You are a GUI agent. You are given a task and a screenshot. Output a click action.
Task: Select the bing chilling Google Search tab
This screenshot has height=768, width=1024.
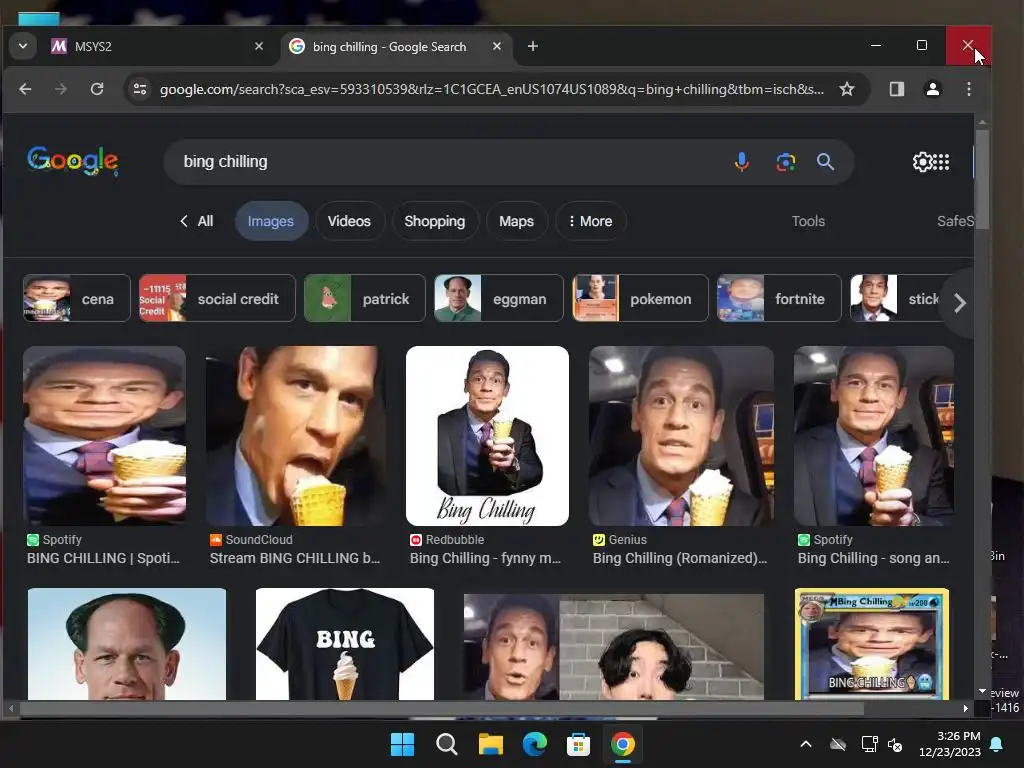tap(397, 46)
